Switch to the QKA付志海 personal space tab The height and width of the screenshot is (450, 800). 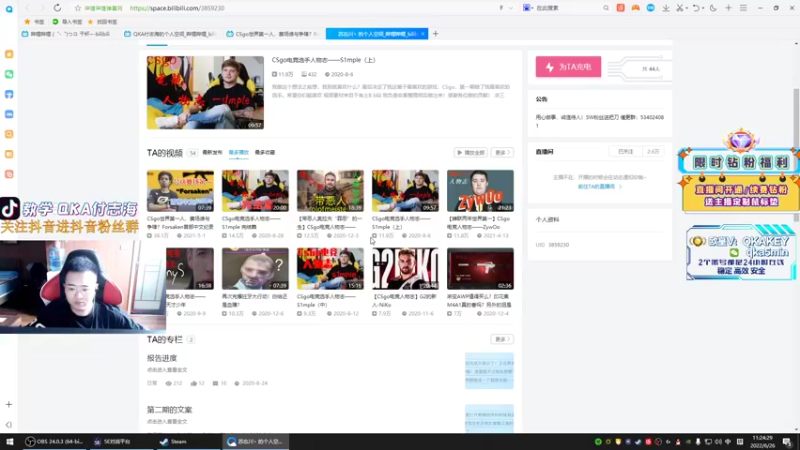170,34
